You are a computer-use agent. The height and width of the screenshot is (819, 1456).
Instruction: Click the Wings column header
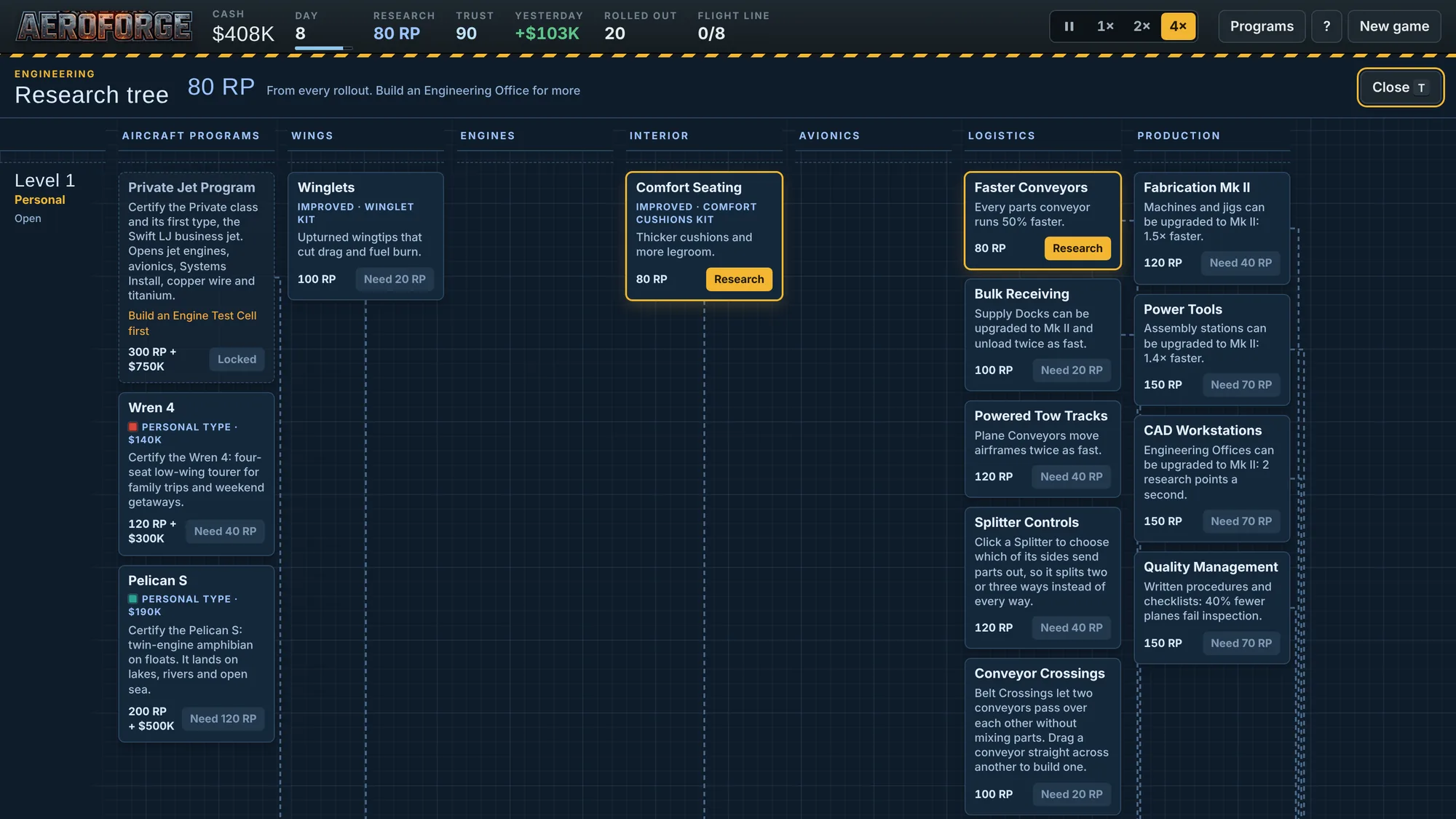click(x=312, y=136)
